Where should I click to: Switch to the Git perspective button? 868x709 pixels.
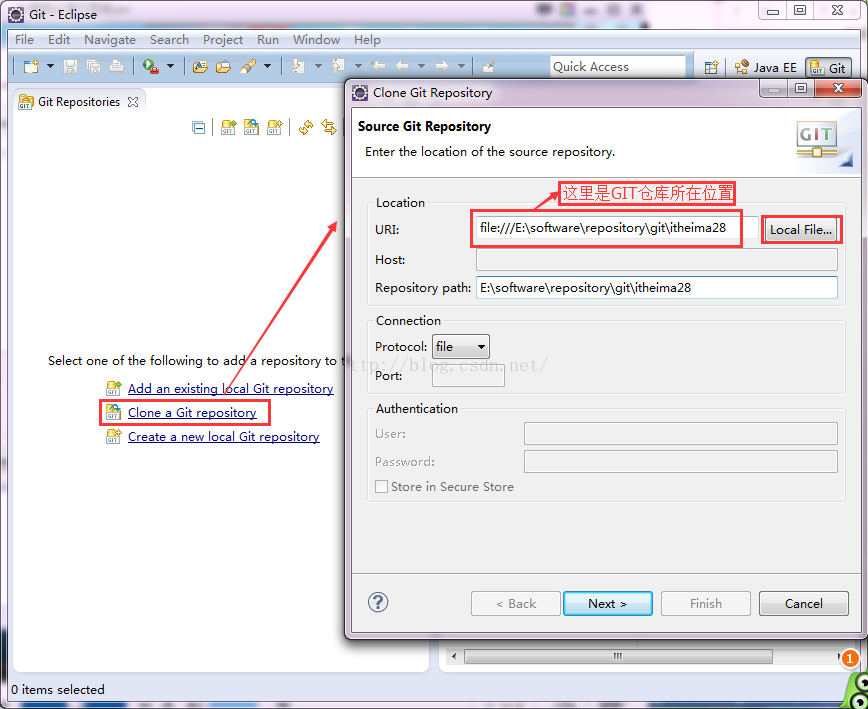pos(828,68)
